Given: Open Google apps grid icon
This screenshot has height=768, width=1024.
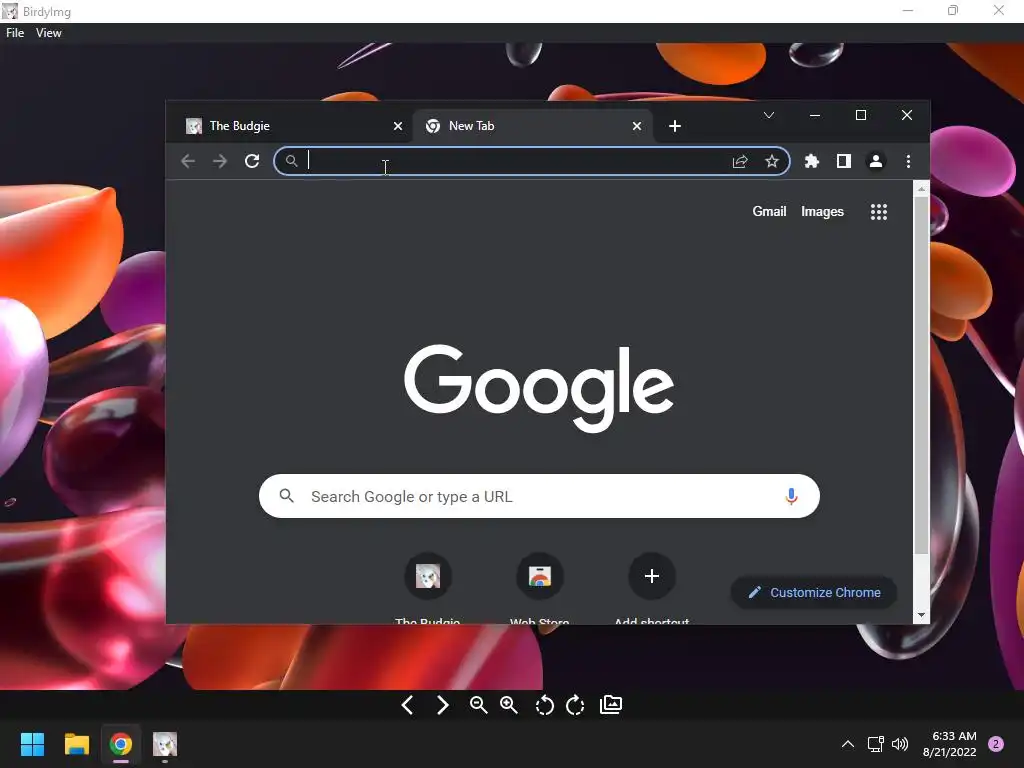Looking at the screenshot, I should click(879, 212).
